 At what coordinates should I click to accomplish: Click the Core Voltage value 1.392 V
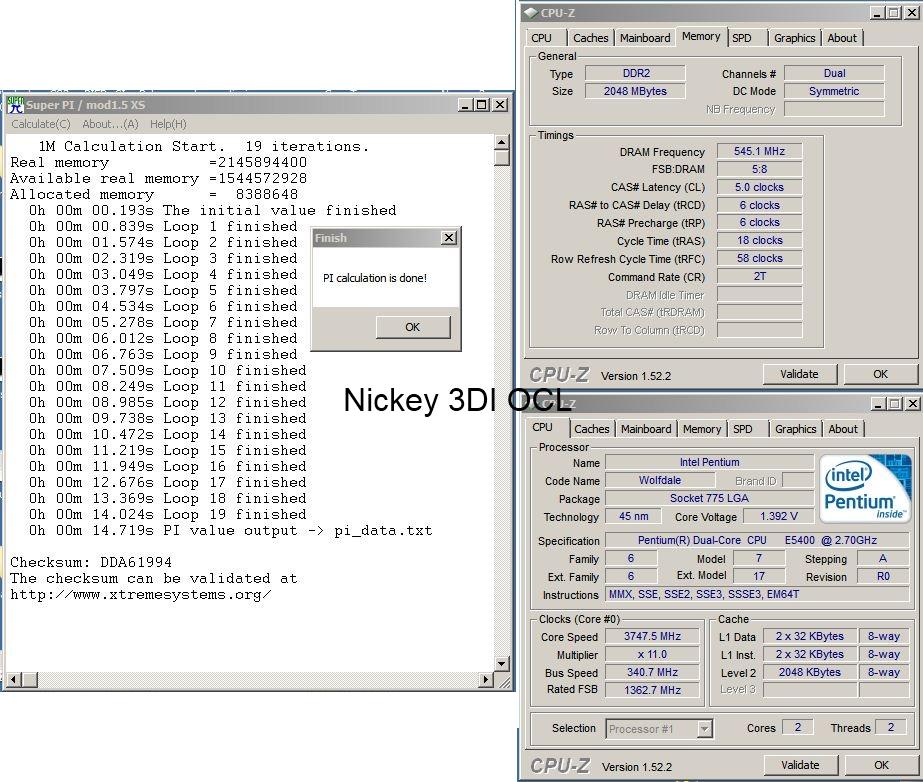tap(778, 516)
